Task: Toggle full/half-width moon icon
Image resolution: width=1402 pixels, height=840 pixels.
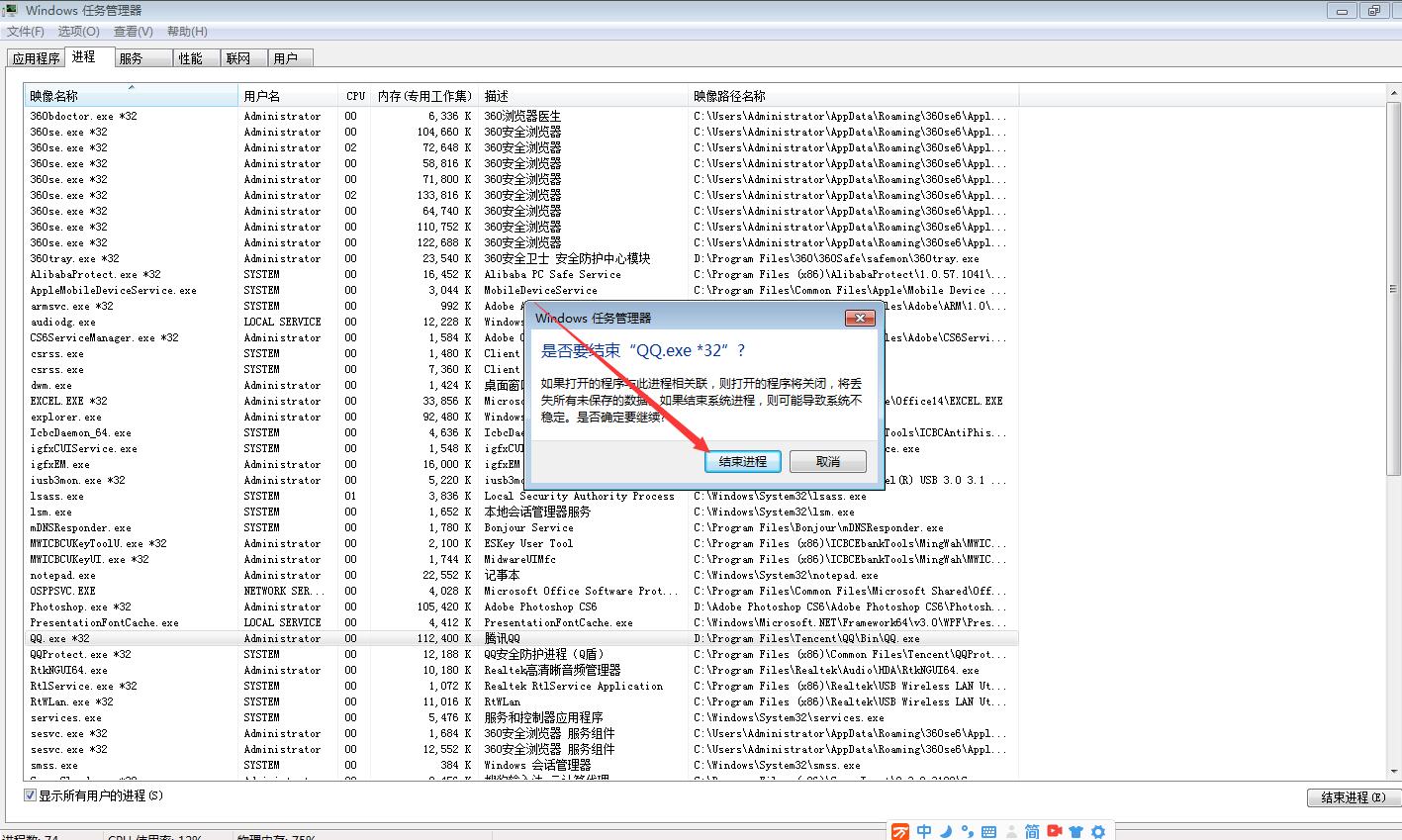Action: [x=946, y=831]
